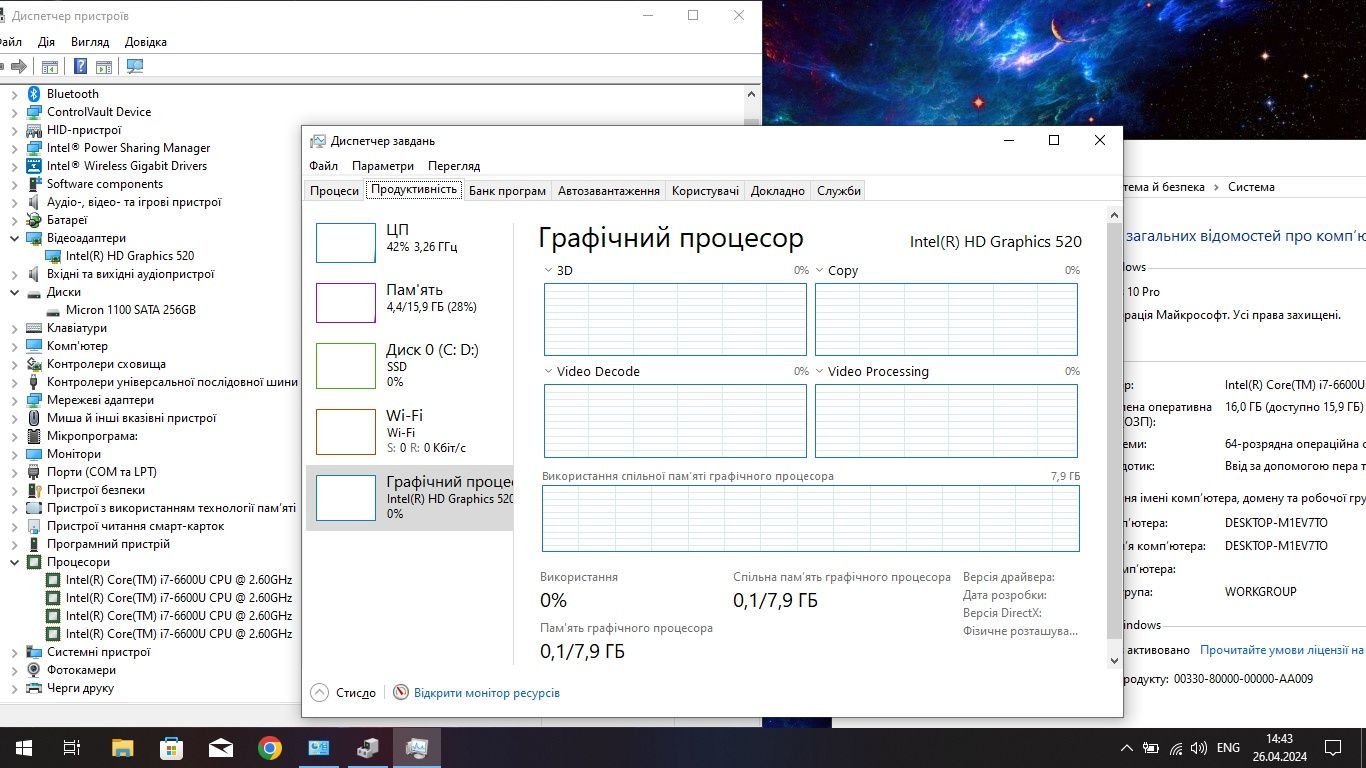Switch to the Процеси tab
The width and height of the screenshot is (1366, 768).
coord(334,191)
